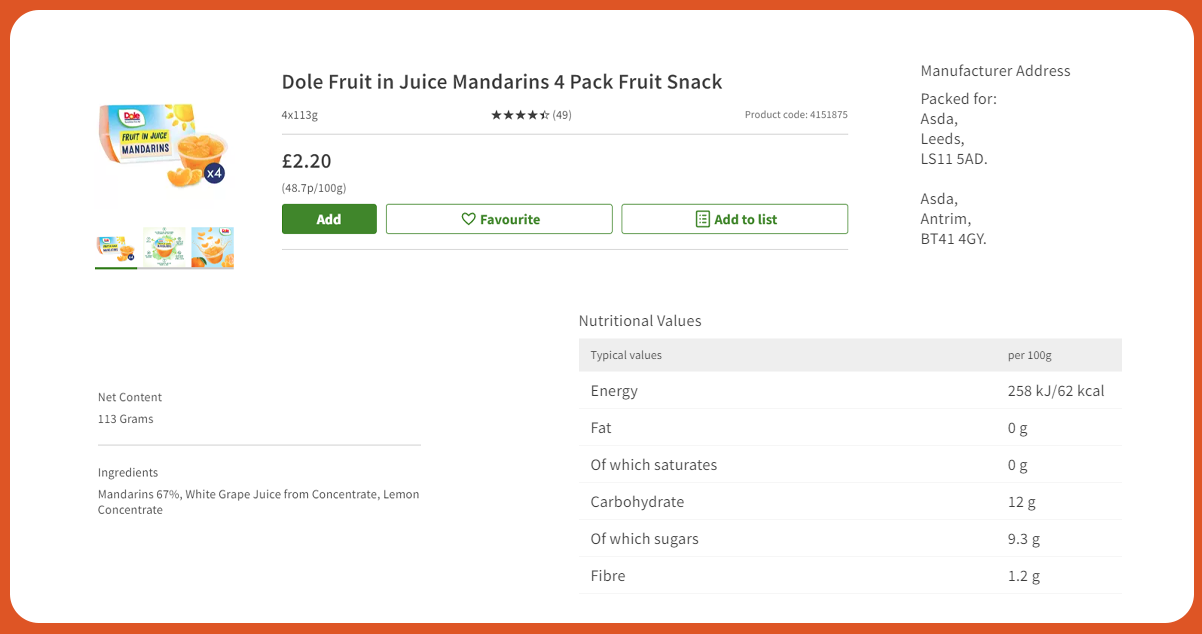Viewport: 1202px width, 634px height.
Task: Click the £2.20 price
Action: coord(306,161)
